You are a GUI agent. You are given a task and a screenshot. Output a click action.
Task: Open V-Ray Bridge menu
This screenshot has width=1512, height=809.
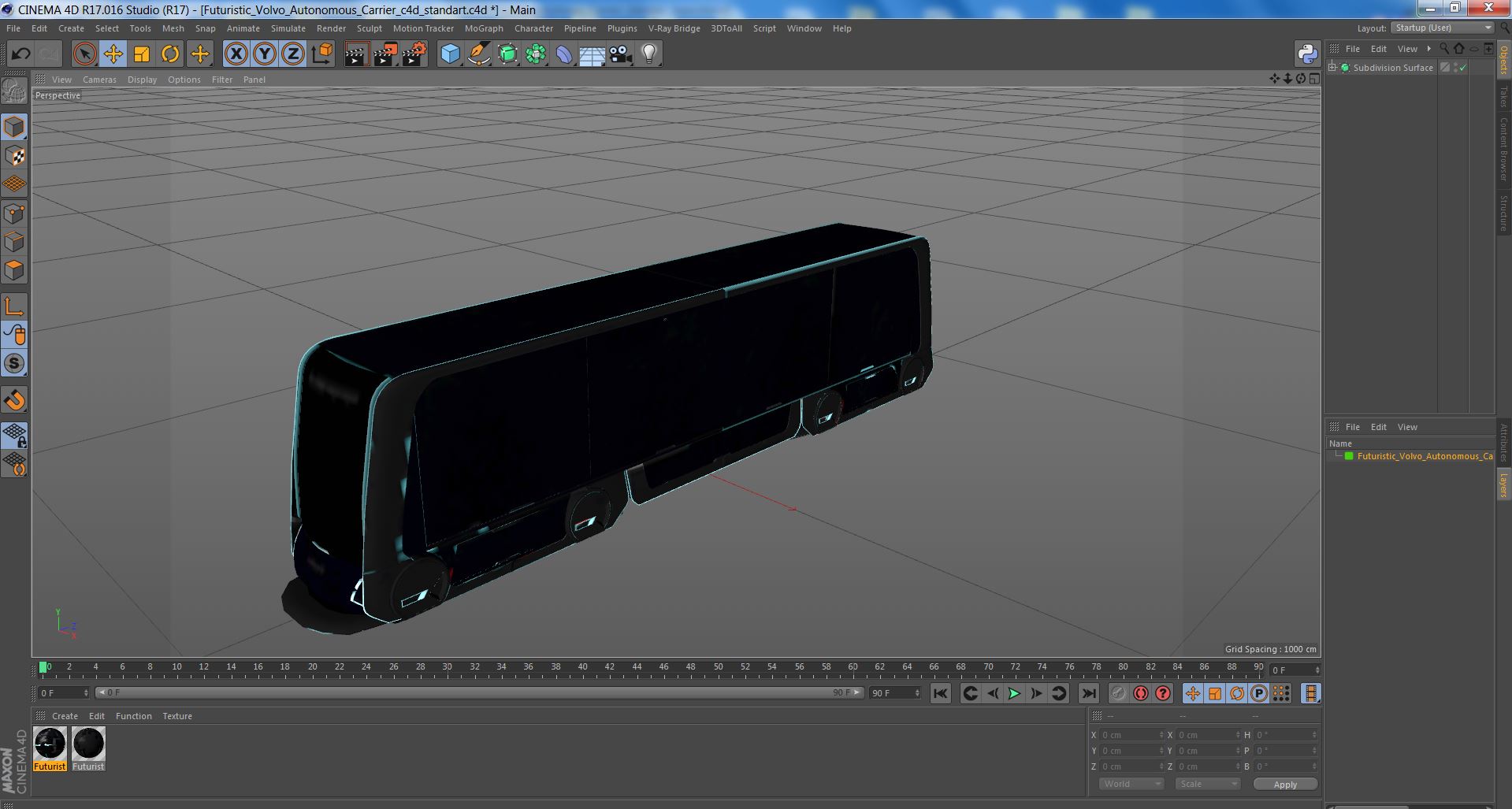click(674, 28)
